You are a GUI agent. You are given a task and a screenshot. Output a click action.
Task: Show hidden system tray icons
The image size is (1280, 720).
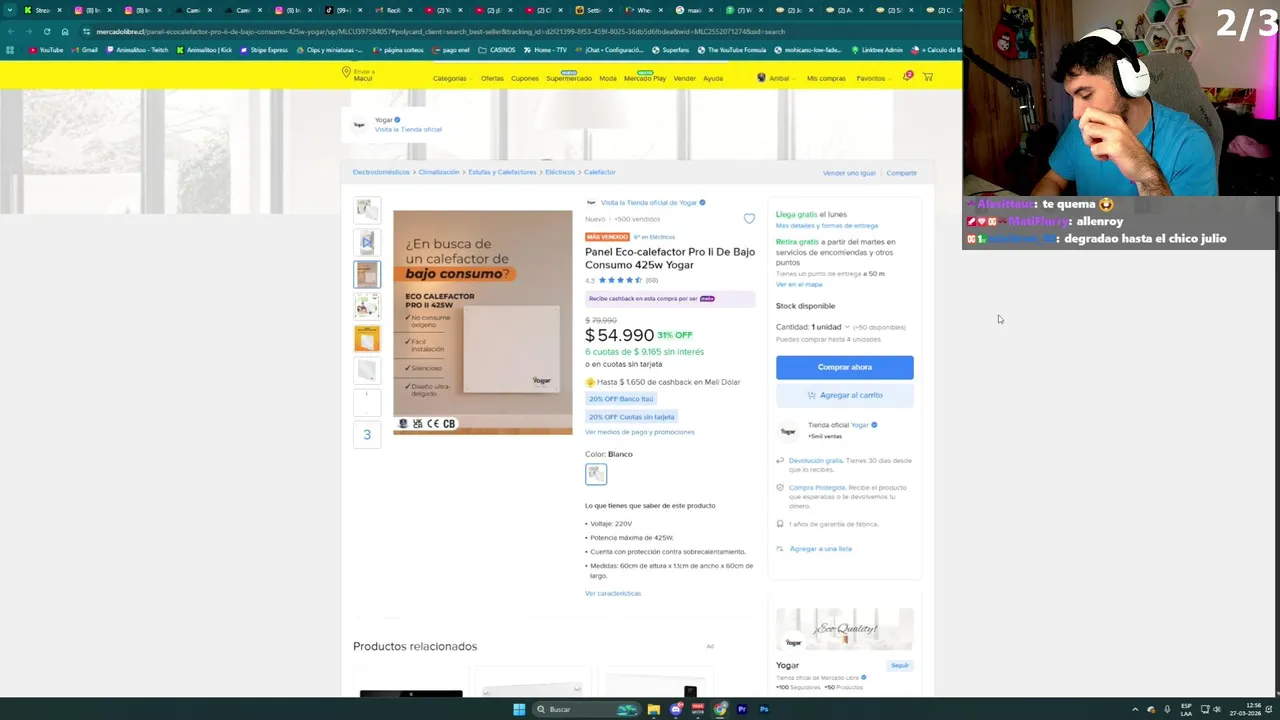[x=1135, y=710]
